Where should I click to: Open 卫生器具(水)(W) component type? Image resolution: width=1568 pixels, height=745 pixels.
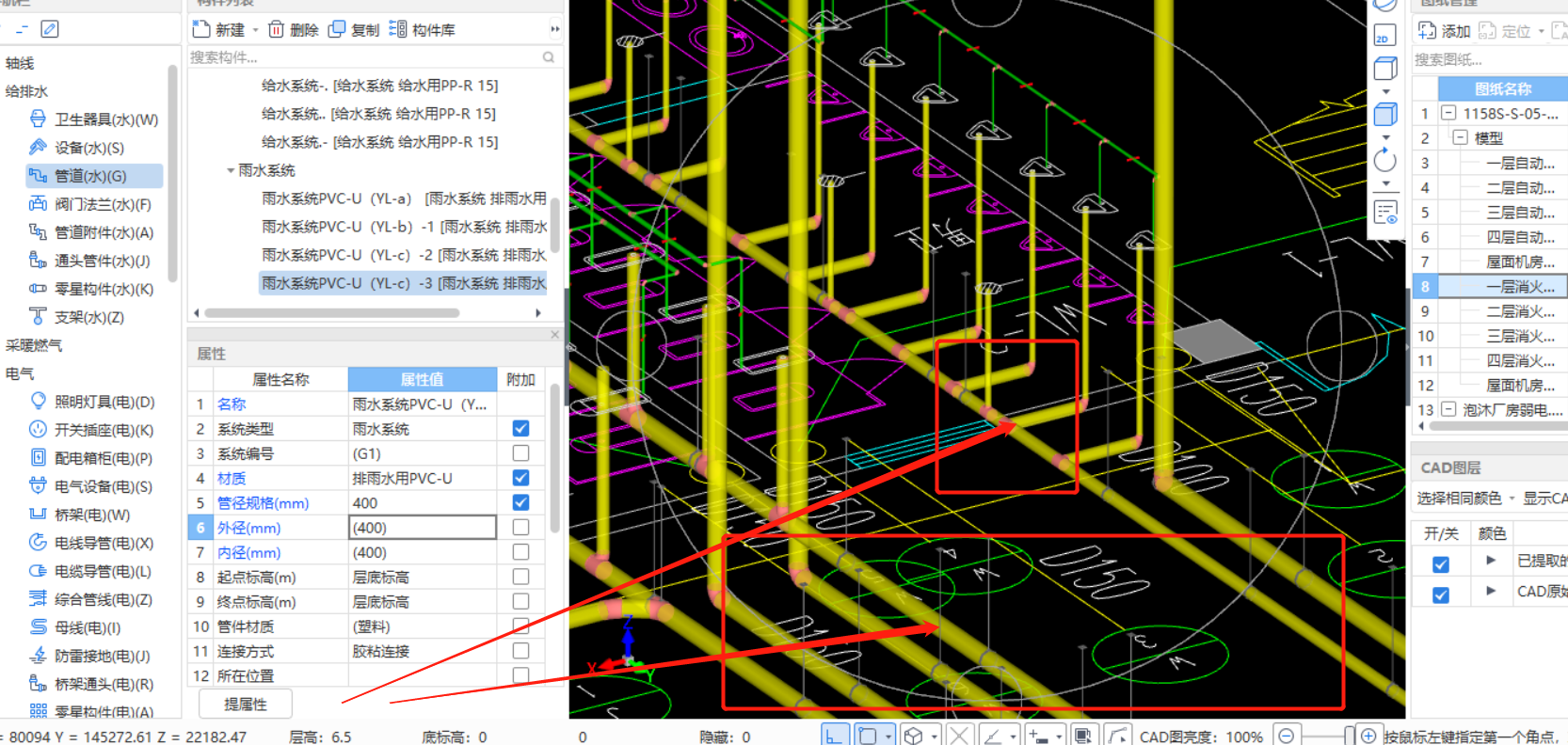coord(94,119)
